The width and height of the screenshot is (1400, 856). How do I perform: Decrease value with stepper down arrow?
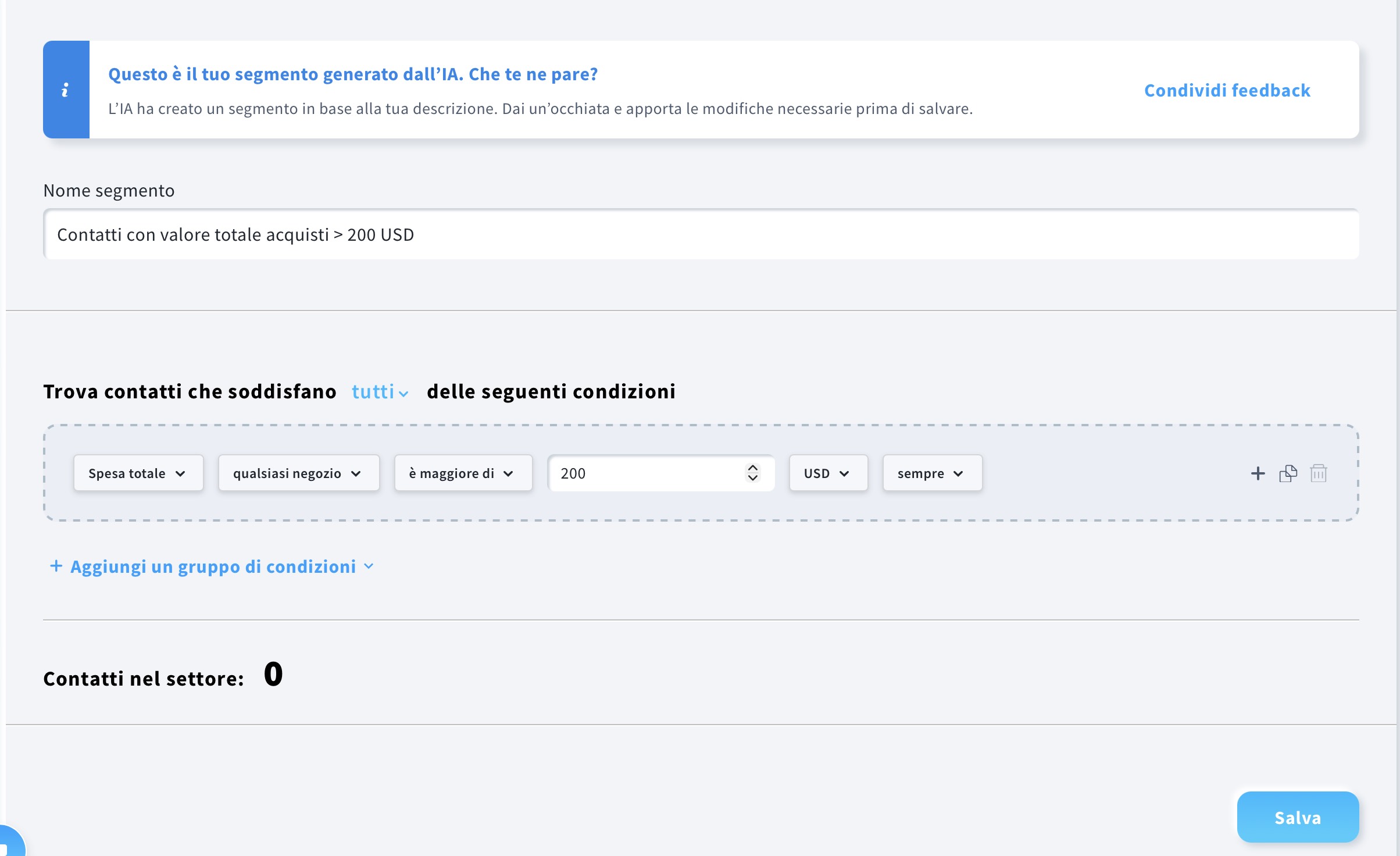(x=753, y=479)
